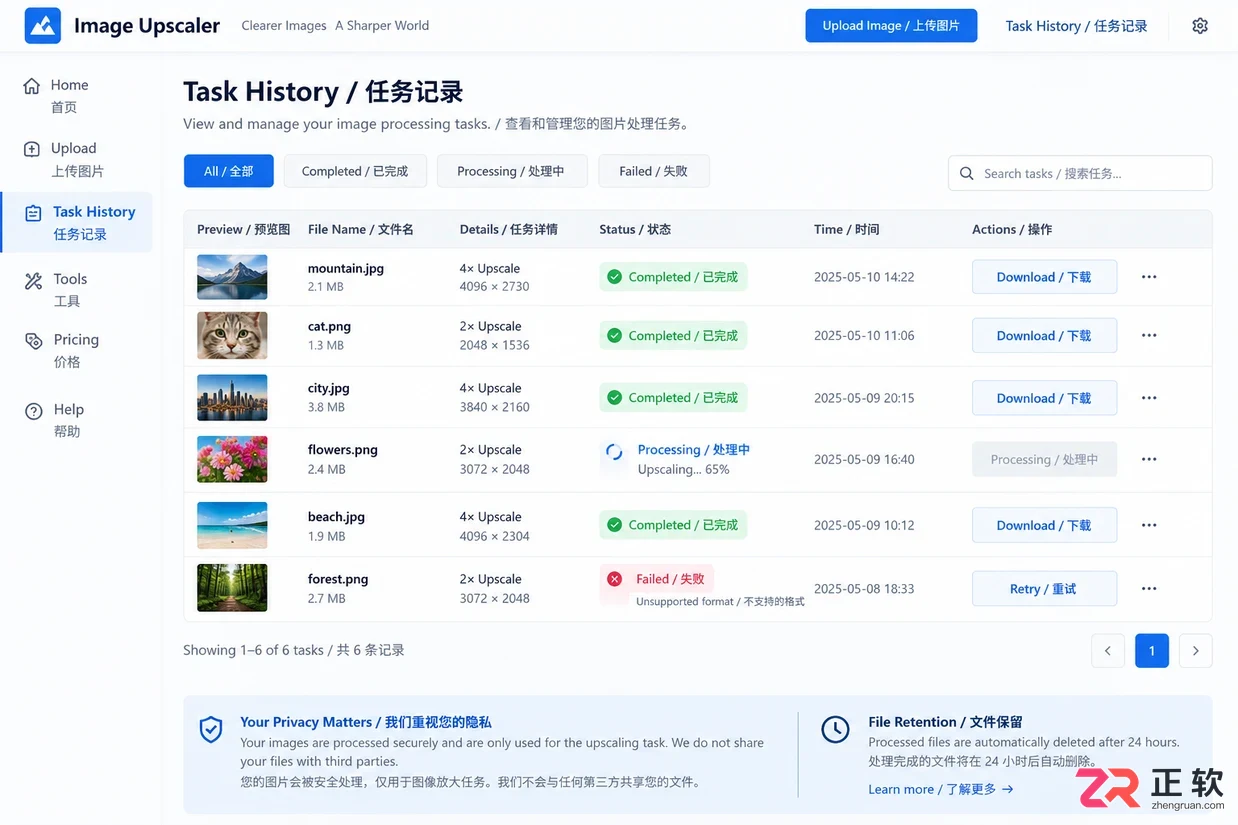This screenshot has height=825, width=1238.
Task: Click the processing spinner for flowers.png
Action: (614, 452)
